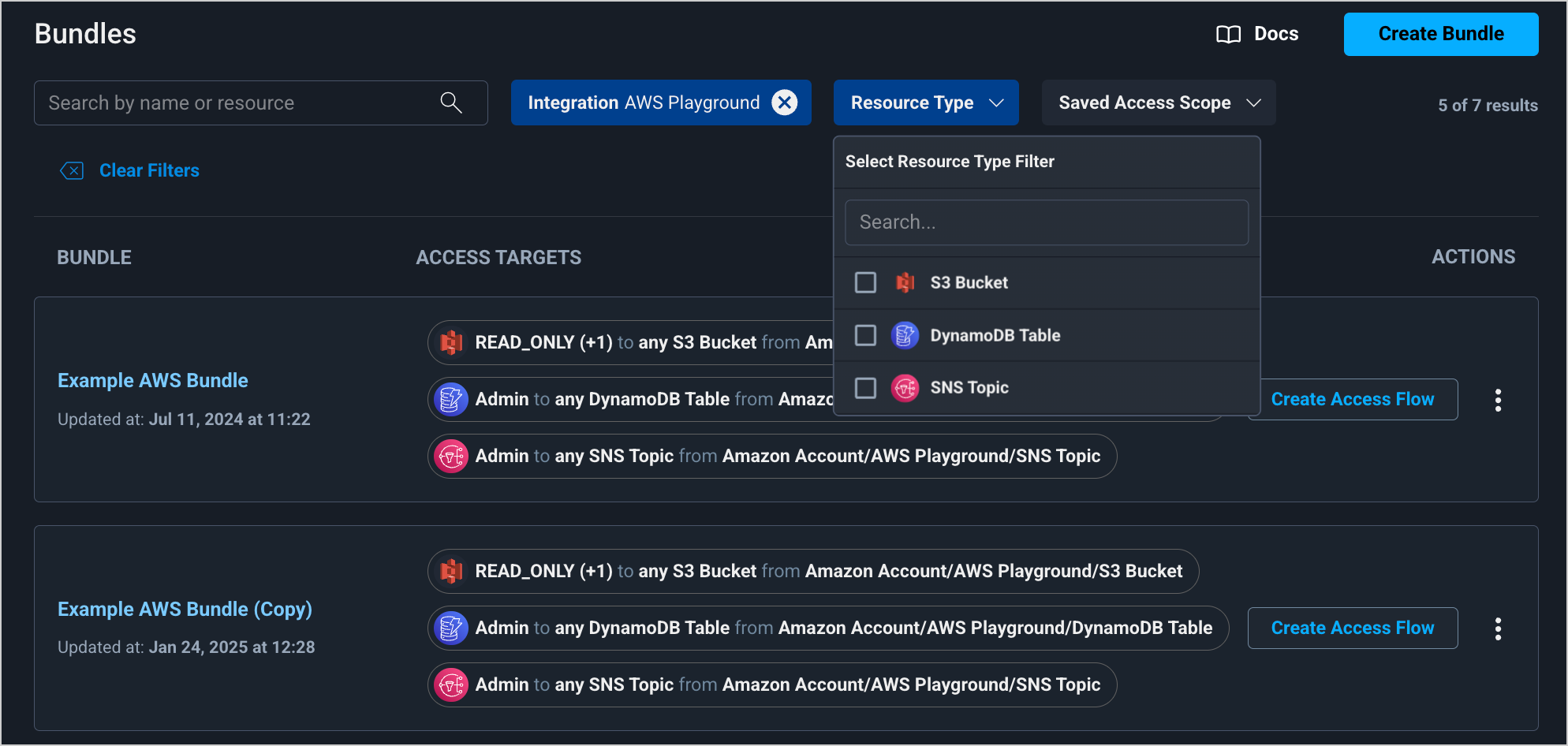Enable the DynamoDB Table filter checkbox

[865, 335]
